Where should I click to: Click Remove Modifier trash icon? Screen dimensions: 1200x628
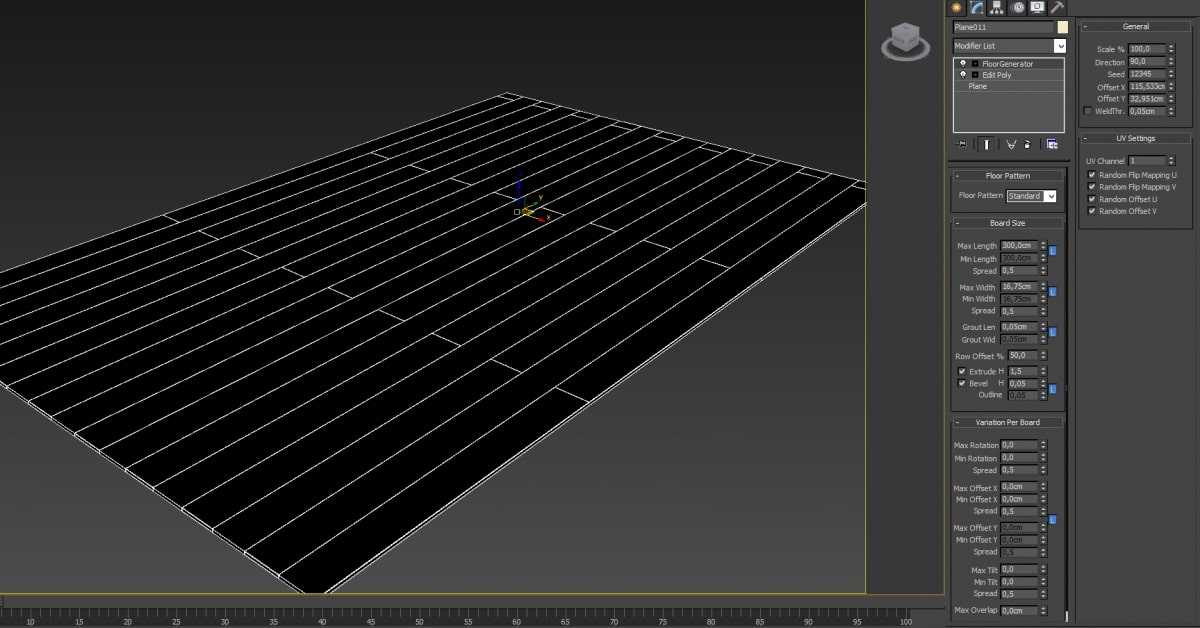pyautogui.click(x=1026, y=144)
